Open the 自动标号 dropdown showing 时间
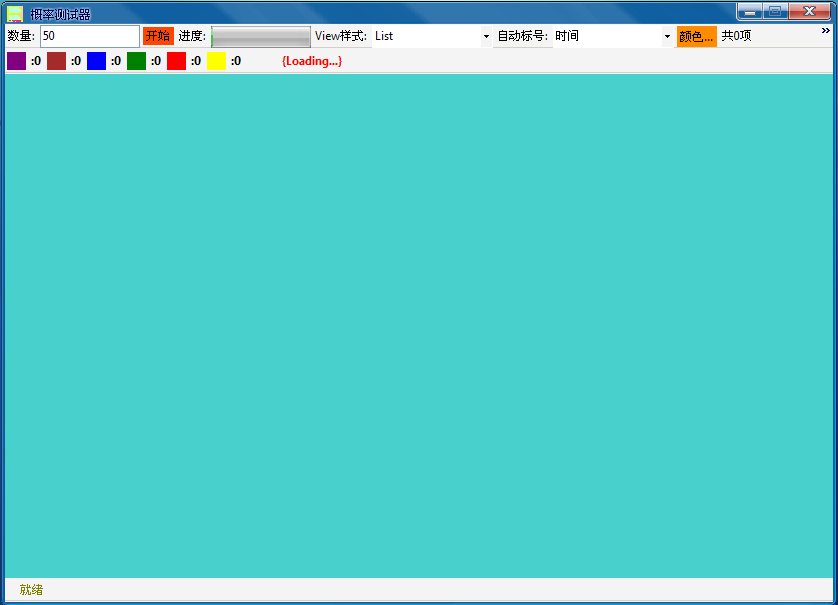The width and height of the screenshot is (838, 605). pos(612,36)
